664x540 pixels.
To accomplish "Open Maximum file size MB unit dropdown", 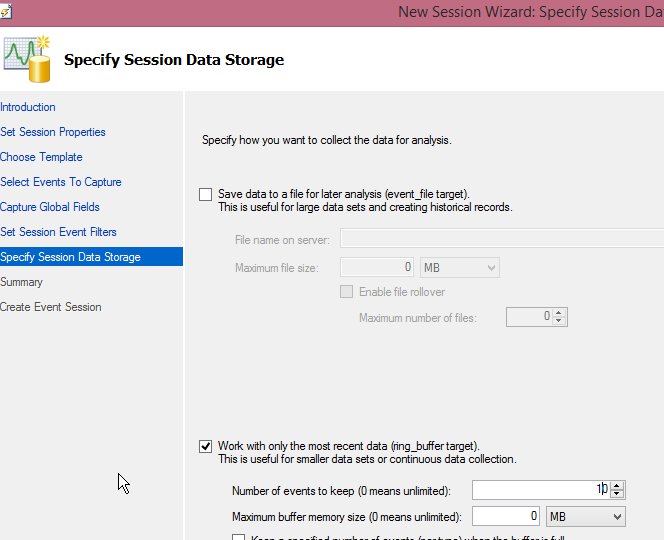I will [459, 268].
